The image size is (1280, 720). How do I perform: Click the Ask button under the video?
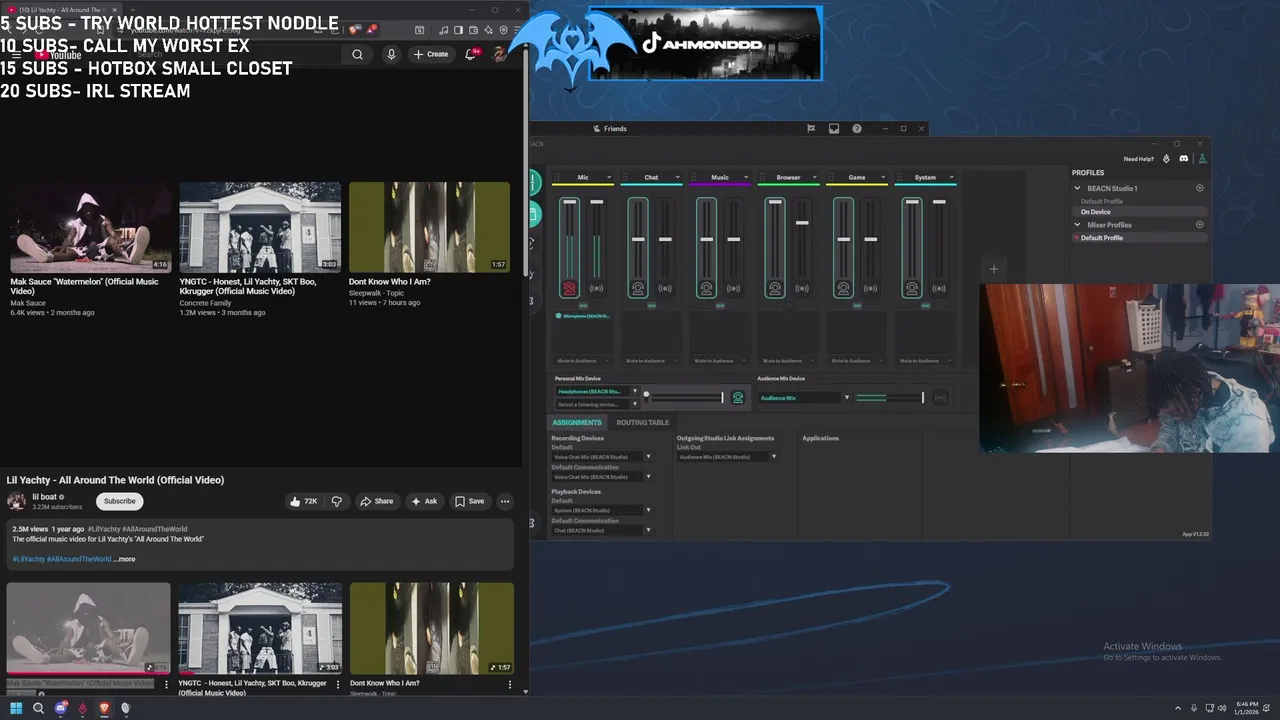pyautogui.click(x=424, y=501)
